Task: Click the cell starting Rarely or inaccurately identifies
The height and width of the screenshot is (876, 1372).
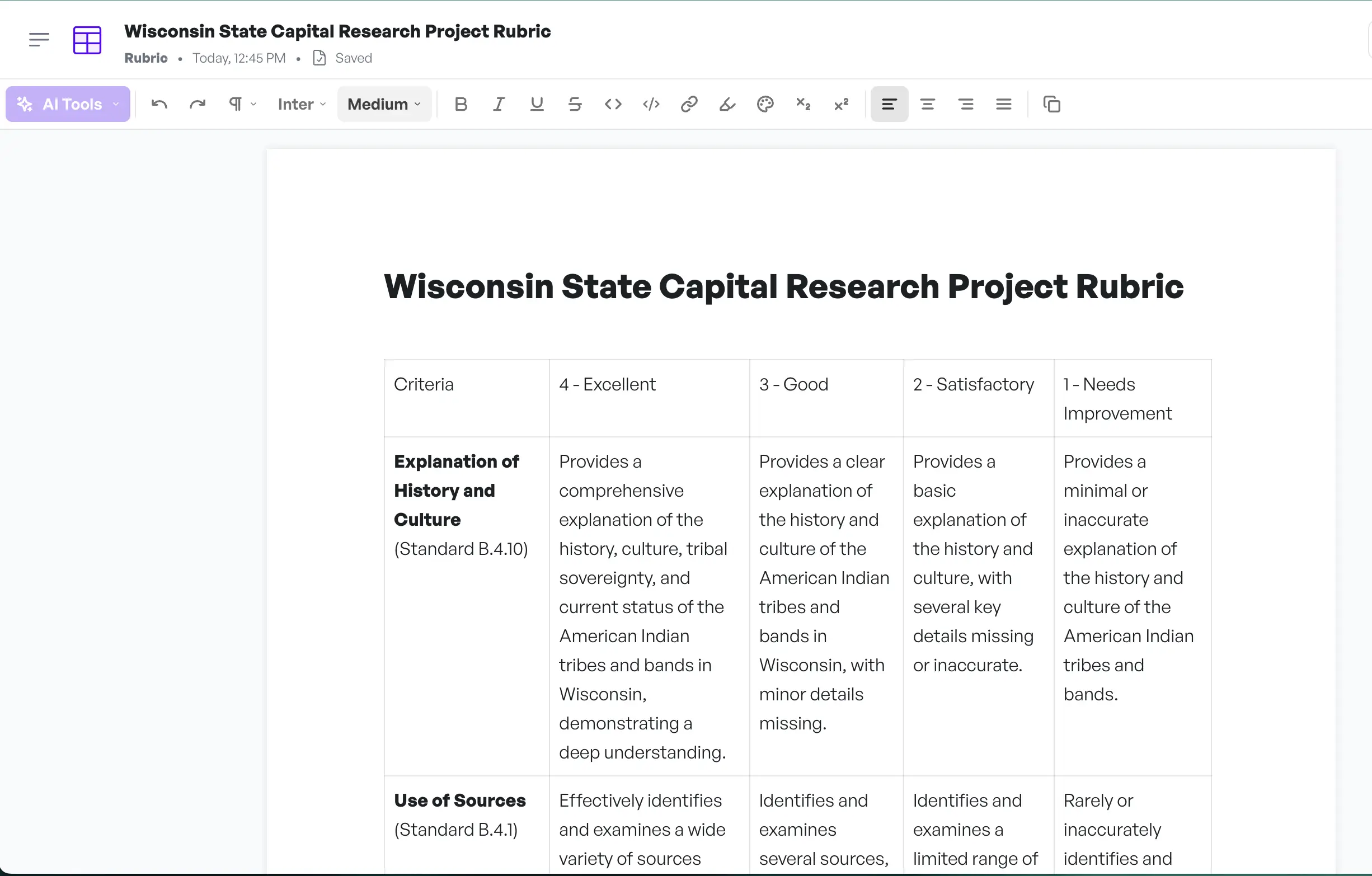Action: pyautogui.click(x=1133, y=825)
